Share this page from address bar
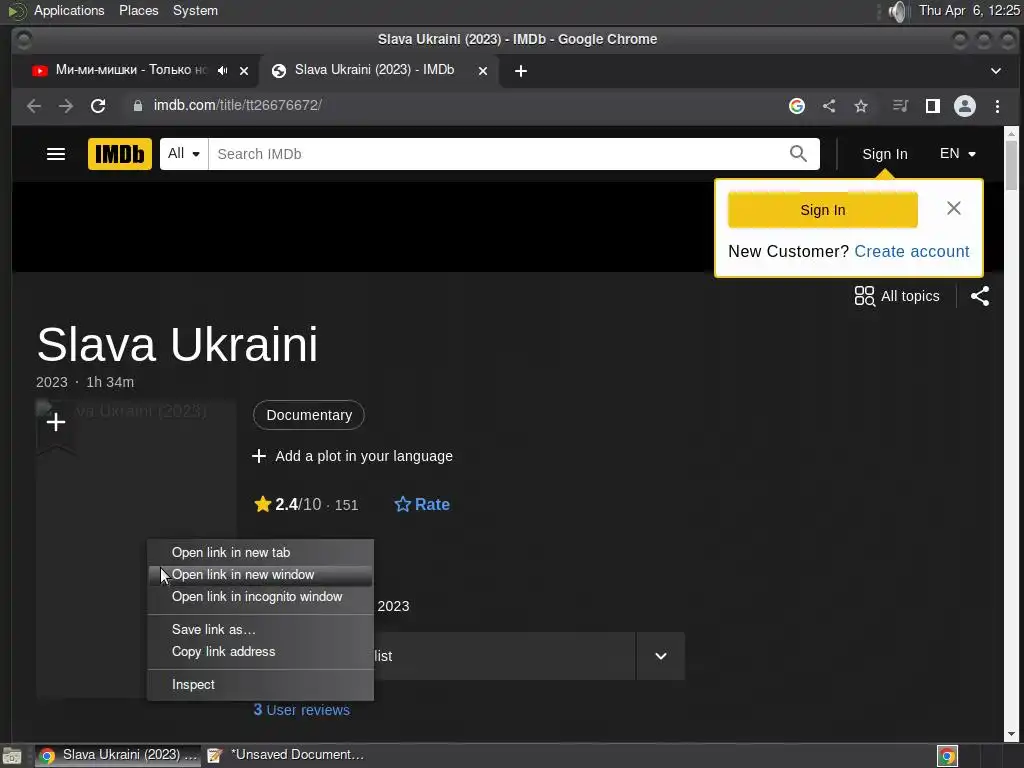This screenshot has width=1024, height=768. (829, 106)
